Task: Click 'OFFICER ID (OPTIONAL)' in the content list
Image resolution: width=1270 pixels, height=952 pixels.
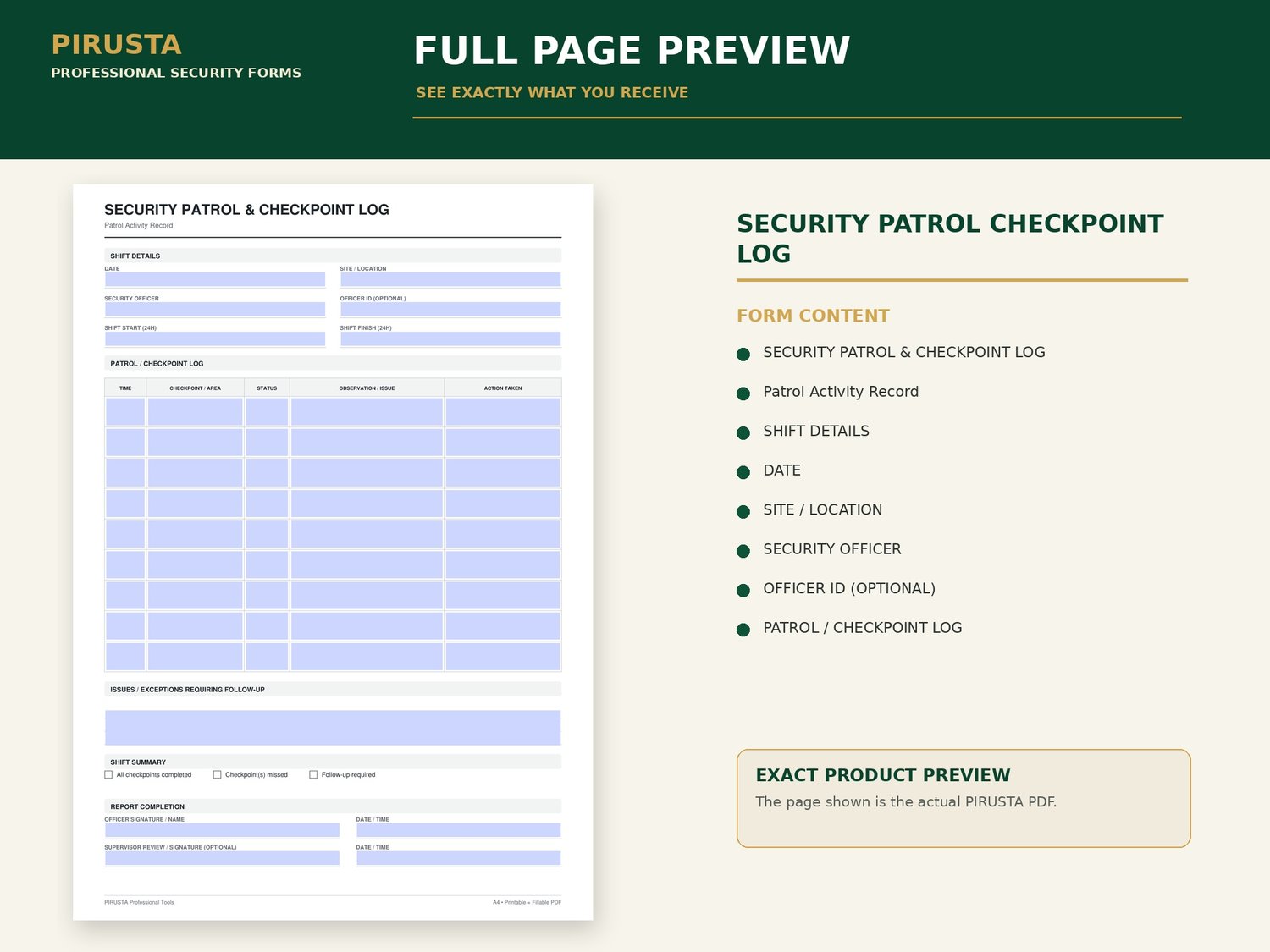Action: click(849, 588)
